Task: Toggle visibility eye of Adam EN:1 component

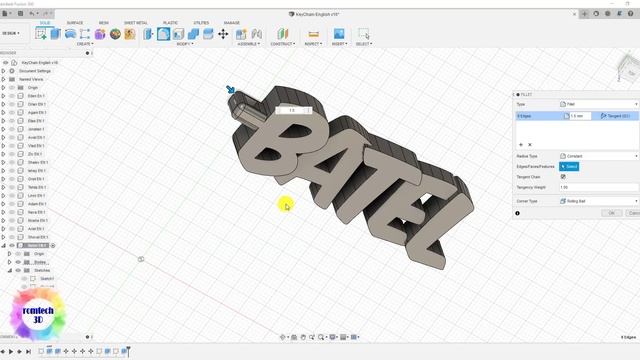Action: [12, 204]
